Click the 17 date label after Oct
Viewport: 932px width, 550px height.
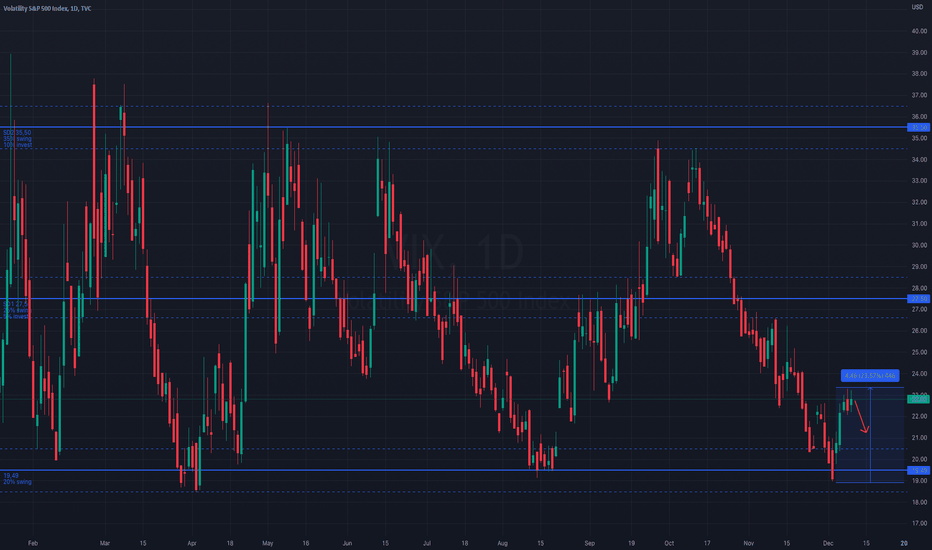click(x=707, y=543)
